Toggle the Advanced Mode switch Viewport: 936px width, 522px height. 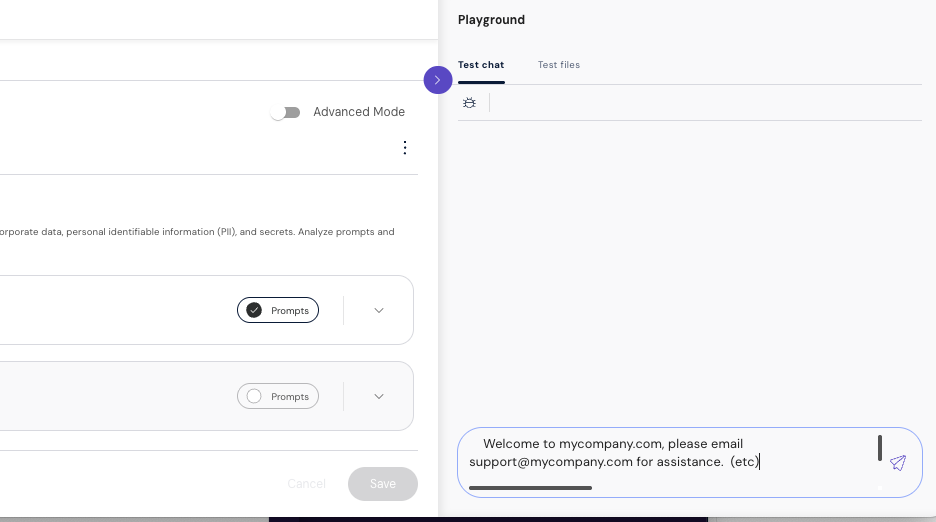(x=286, y=112)
